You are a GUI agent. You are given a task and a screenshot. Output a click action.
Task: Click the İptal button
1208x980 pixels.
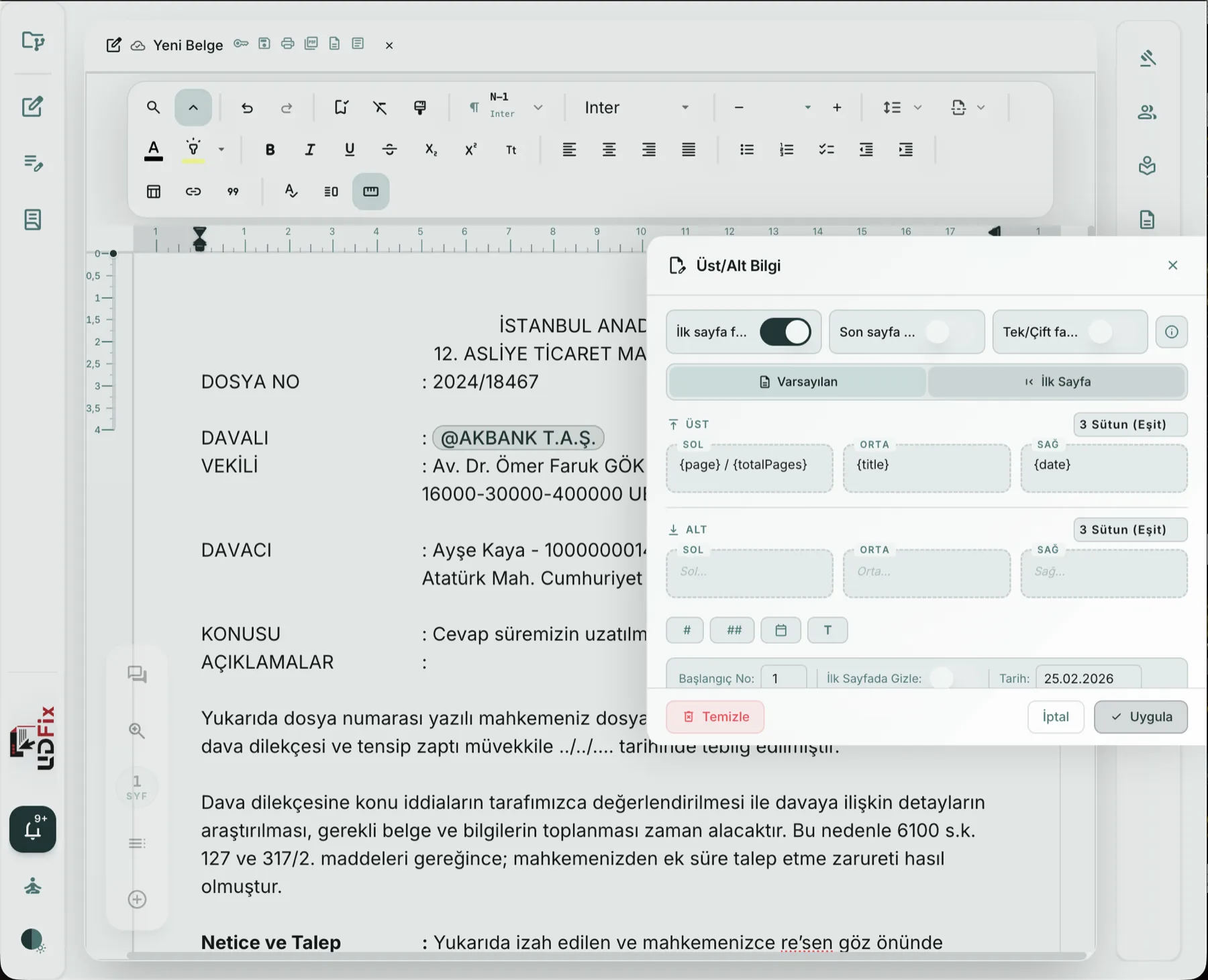[x=1056, y=717]
